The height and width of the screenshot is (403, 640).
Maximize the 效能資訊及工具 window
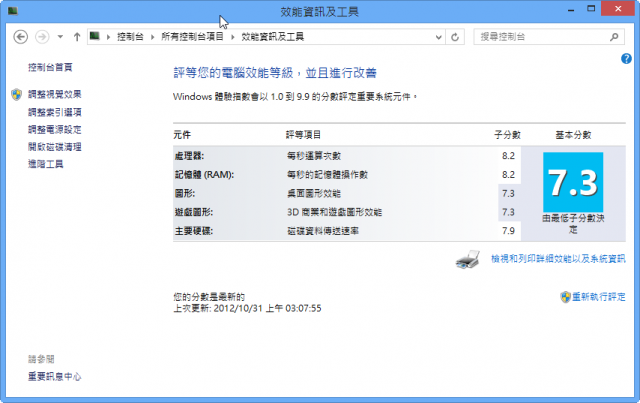click(x=591, y=9)
